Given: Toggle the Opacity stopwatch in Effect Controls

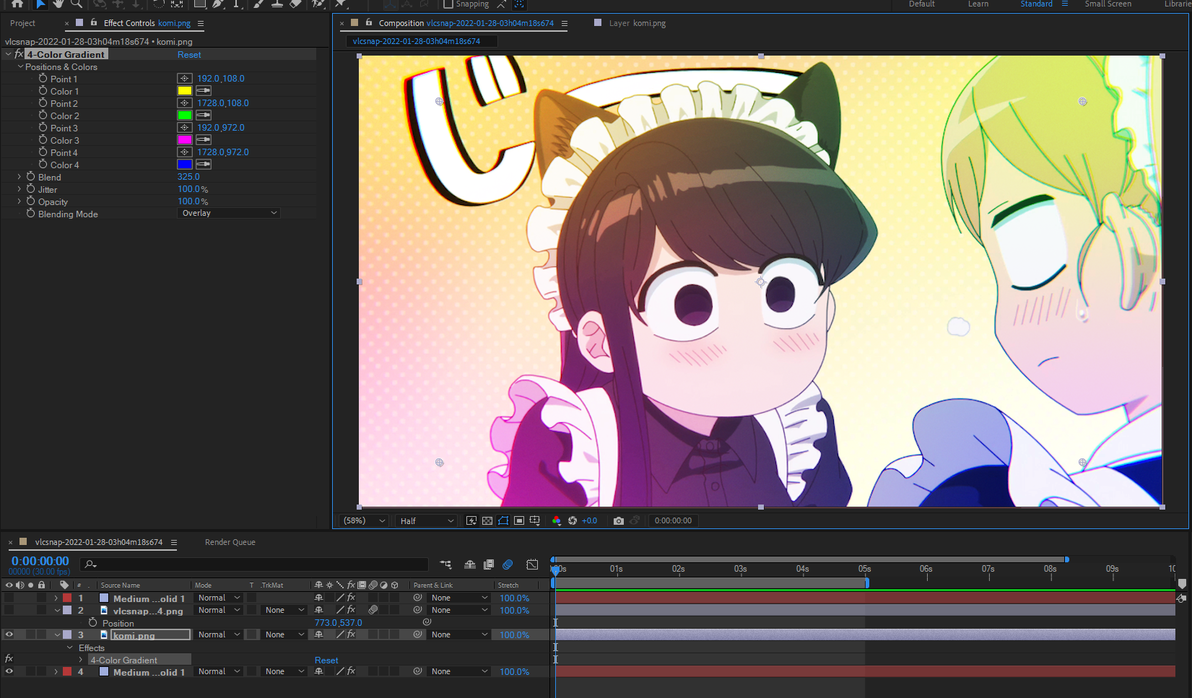Looking at the screenshot, I should pyautogui.click(x=31, y=201).
